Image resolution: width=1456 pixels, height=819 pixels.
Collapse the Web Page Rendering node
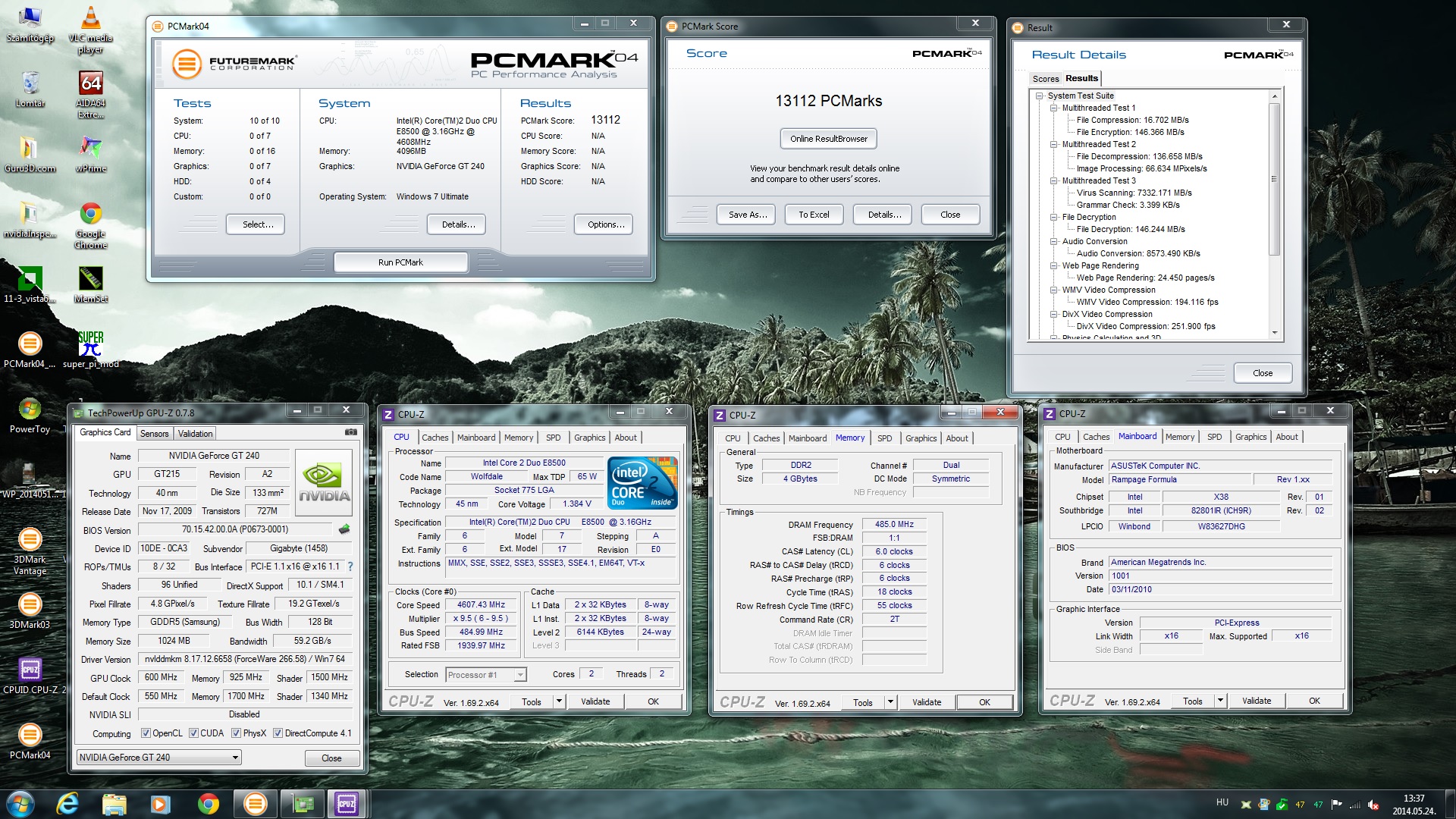pos(1054,265)
